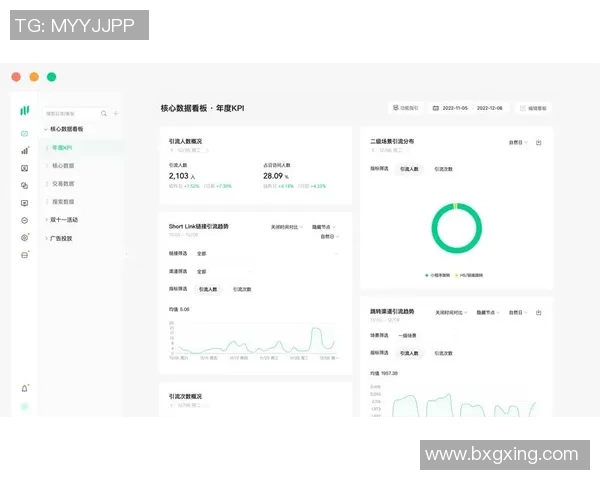This screenshot has height=480, width=600.
Task: Select 核心数据 in the sidebar tree
Action: (x=63, y=165)
